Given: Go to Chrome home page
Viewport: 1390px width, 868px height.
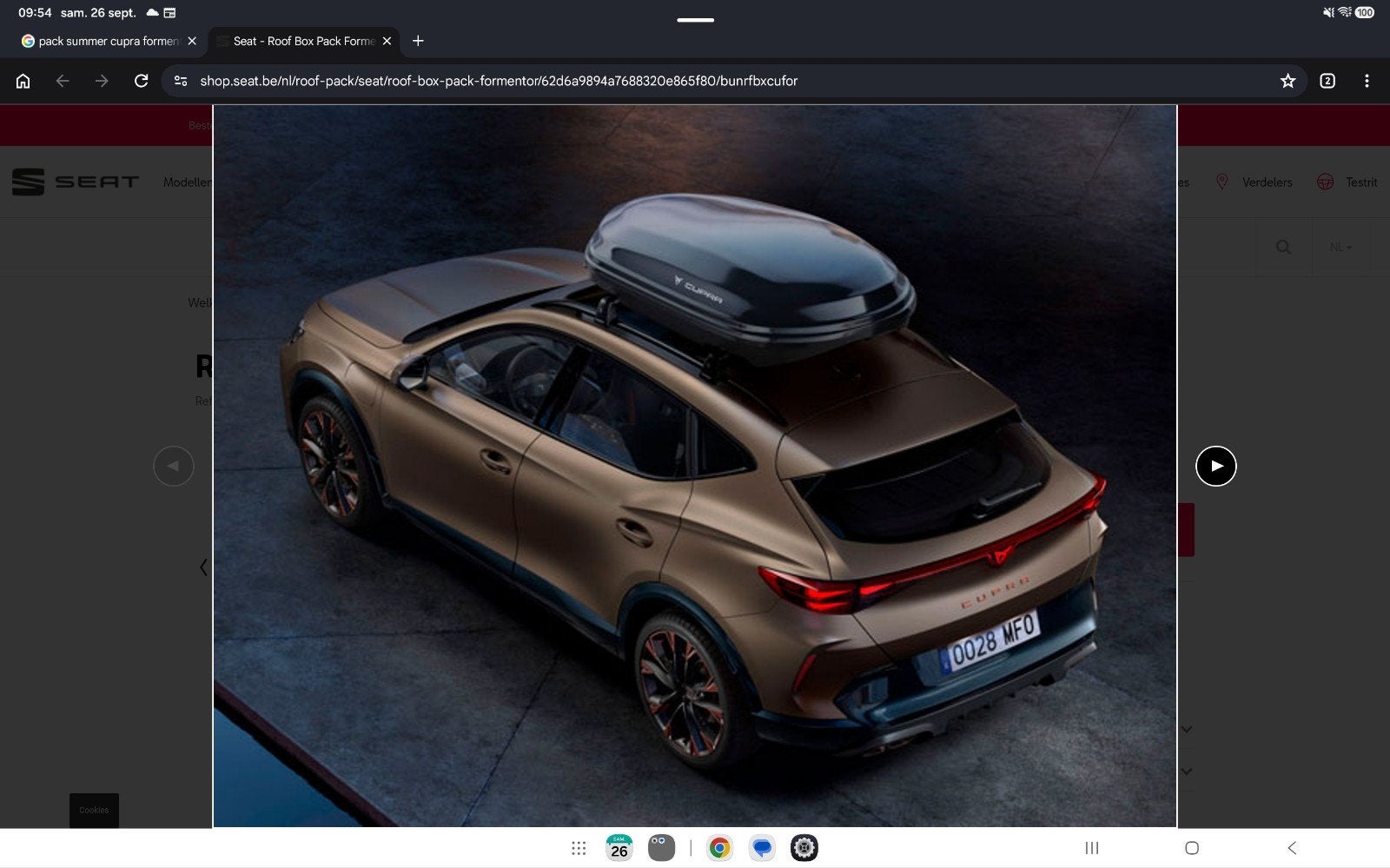Looking at the screenshot, I should pyautogui.click(x=23, y=81).
